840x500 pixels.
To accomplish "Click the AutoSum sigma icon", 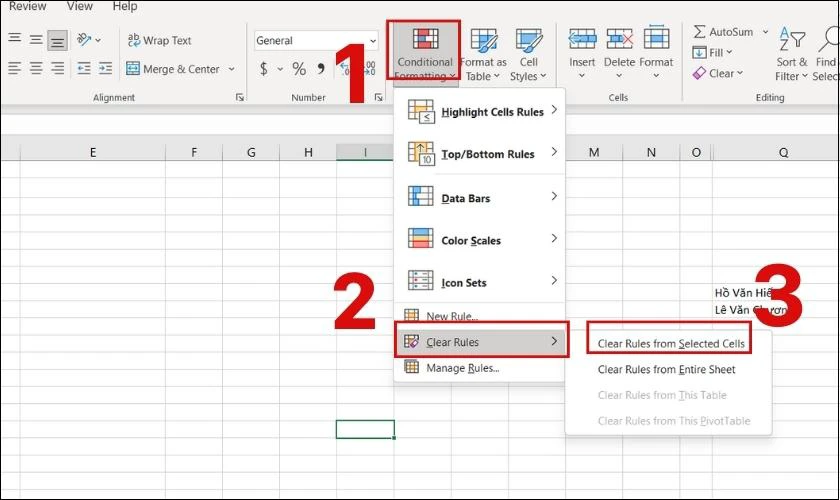I will point(699,32).
